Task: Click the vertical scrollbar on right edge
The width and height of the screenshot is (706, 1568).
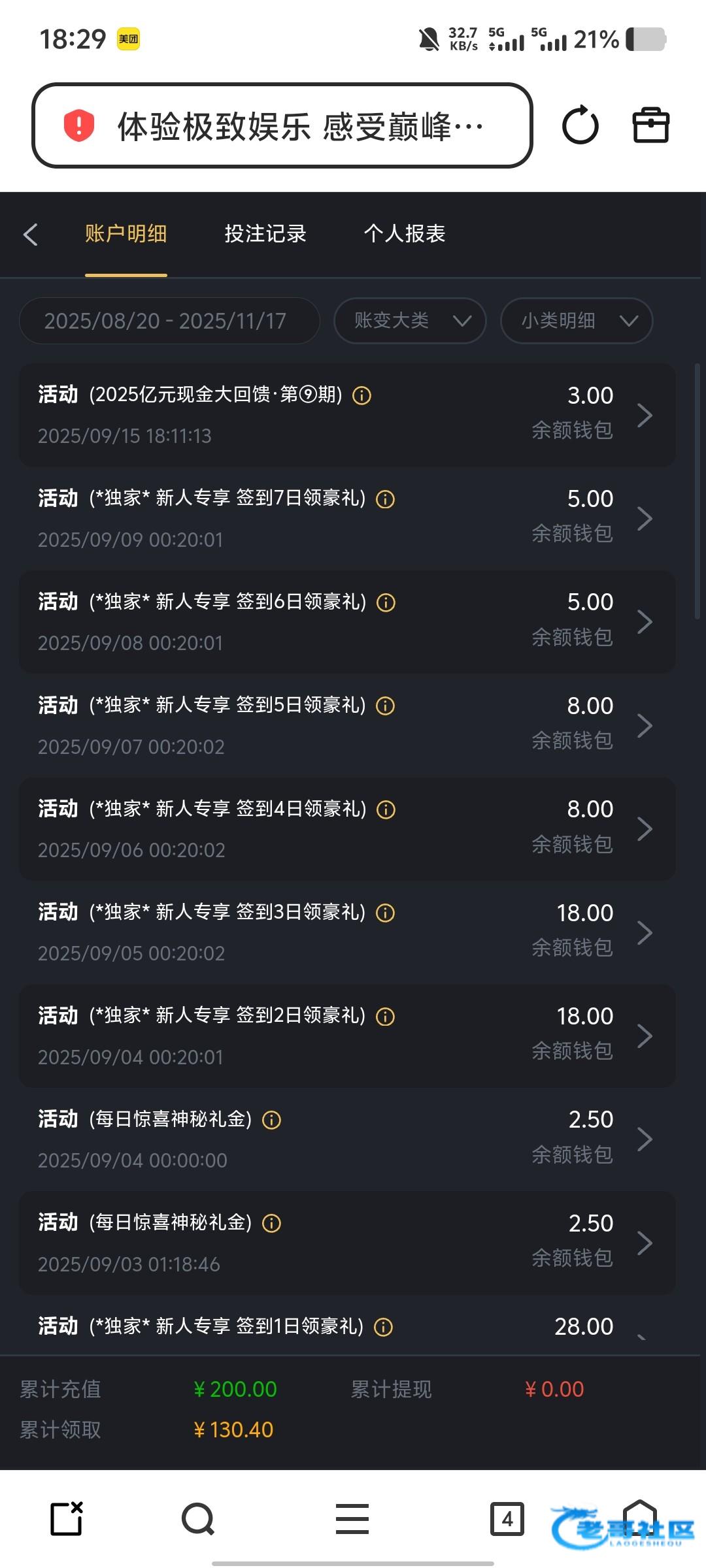Action: point(698,490)
